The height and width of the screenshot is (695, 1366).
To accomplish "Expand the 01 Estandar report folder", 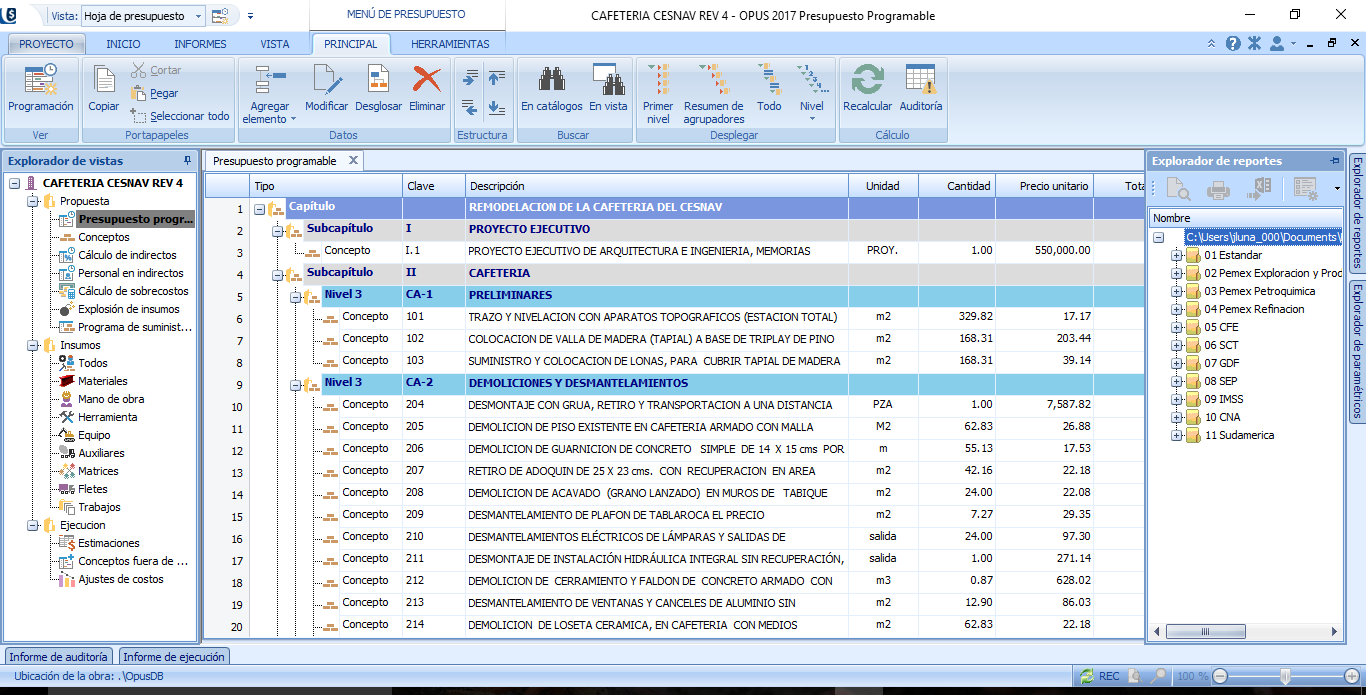I will point(1177,255).
